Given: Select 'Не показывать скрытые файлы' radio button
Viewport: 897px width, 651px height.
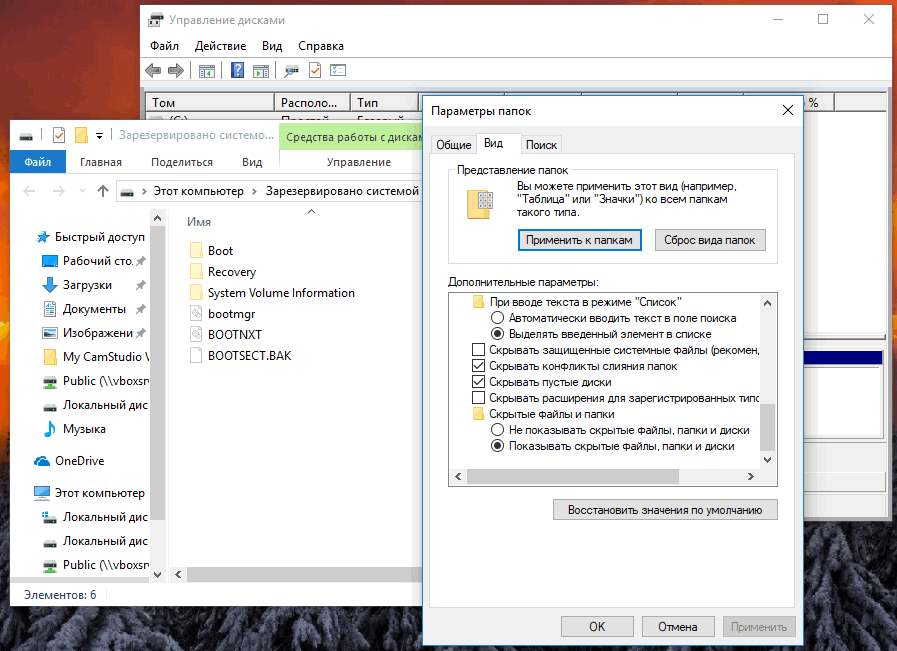Looking at the screenshot, I should coord(498,430).
